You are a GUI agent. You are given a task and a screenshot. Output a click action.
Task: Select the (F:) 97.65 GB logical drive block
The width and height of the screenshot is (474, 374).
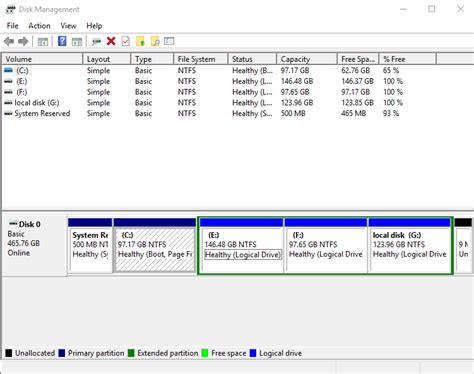coord(326,246)
